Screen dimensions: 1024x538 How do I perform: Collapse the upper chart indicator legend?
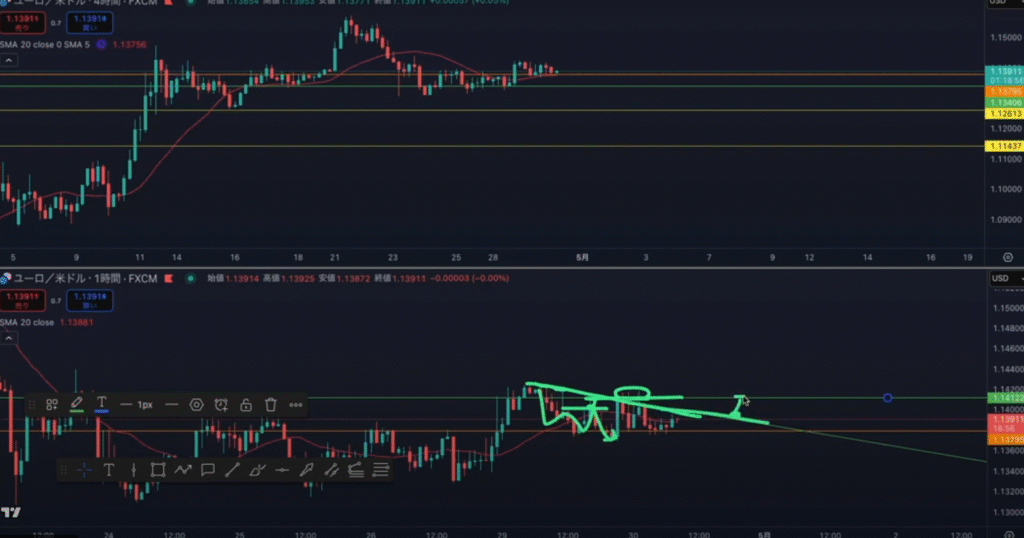click(8, 61)
